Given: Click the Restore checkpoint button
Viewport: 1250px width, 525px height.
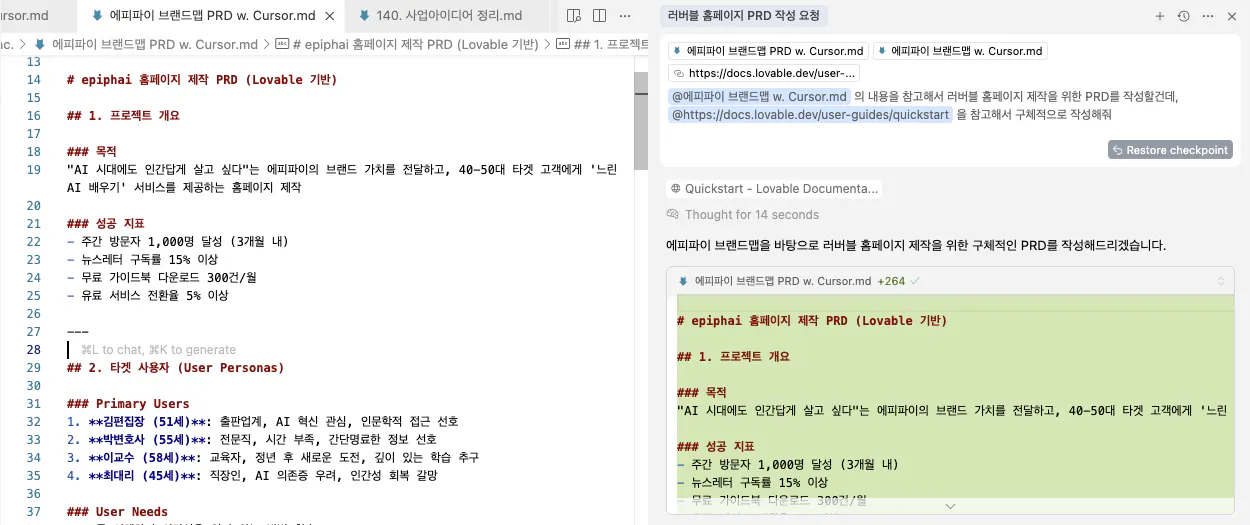Looking at the screenshot, I should 1170,150.
